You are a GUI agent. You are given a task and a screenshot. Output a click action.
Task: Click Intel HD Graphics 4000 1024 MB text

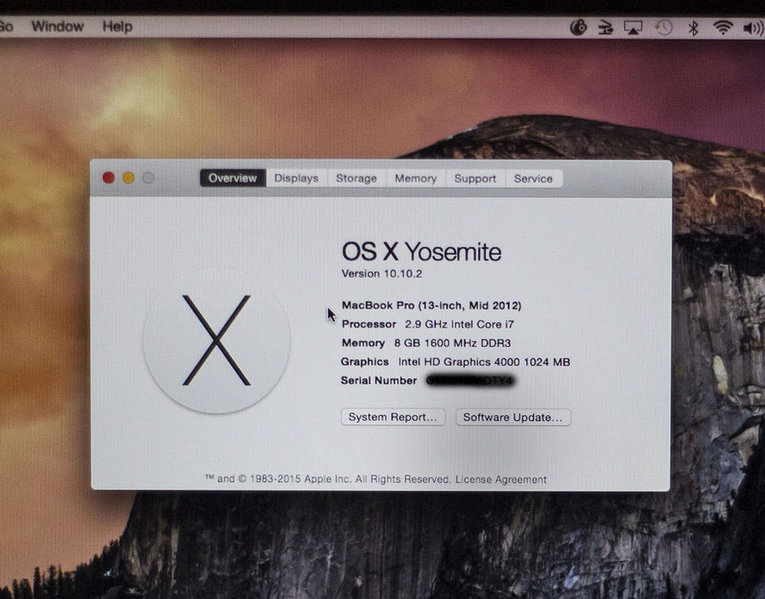tap(484, 362)
